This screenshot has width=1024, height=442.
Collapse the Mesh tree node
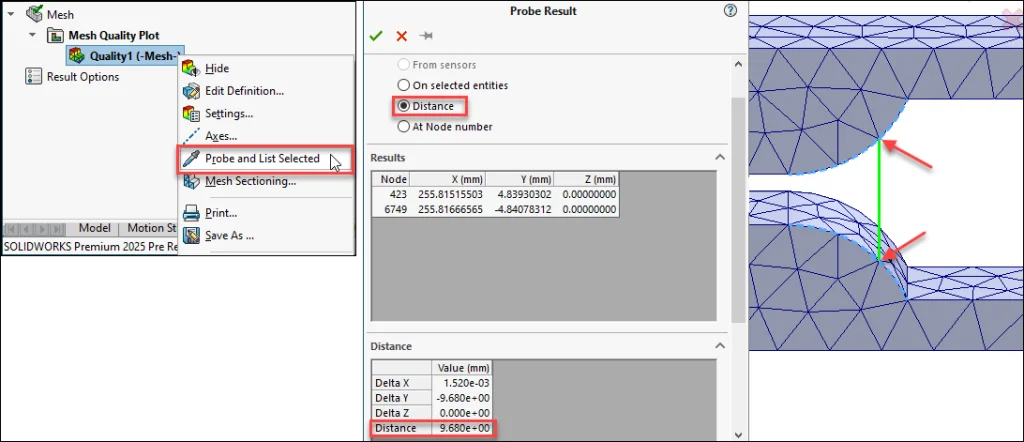[10, 14]
